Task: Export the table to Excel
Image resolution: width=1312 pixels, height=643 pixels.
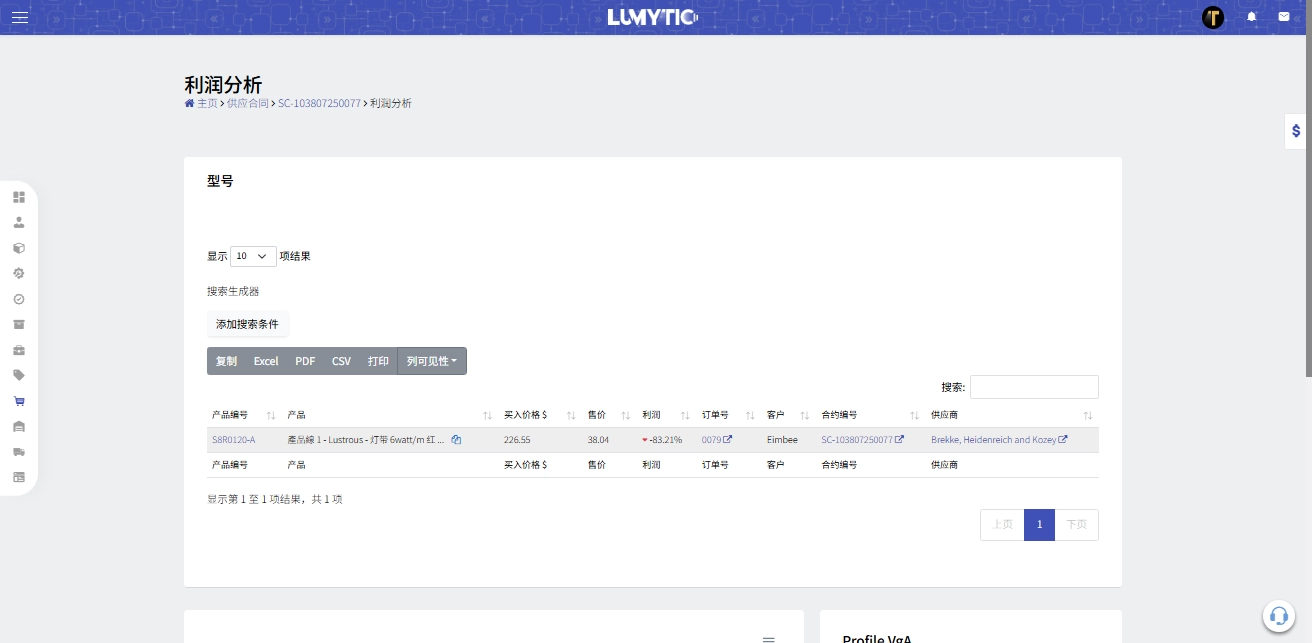Action: pos(266,361)
